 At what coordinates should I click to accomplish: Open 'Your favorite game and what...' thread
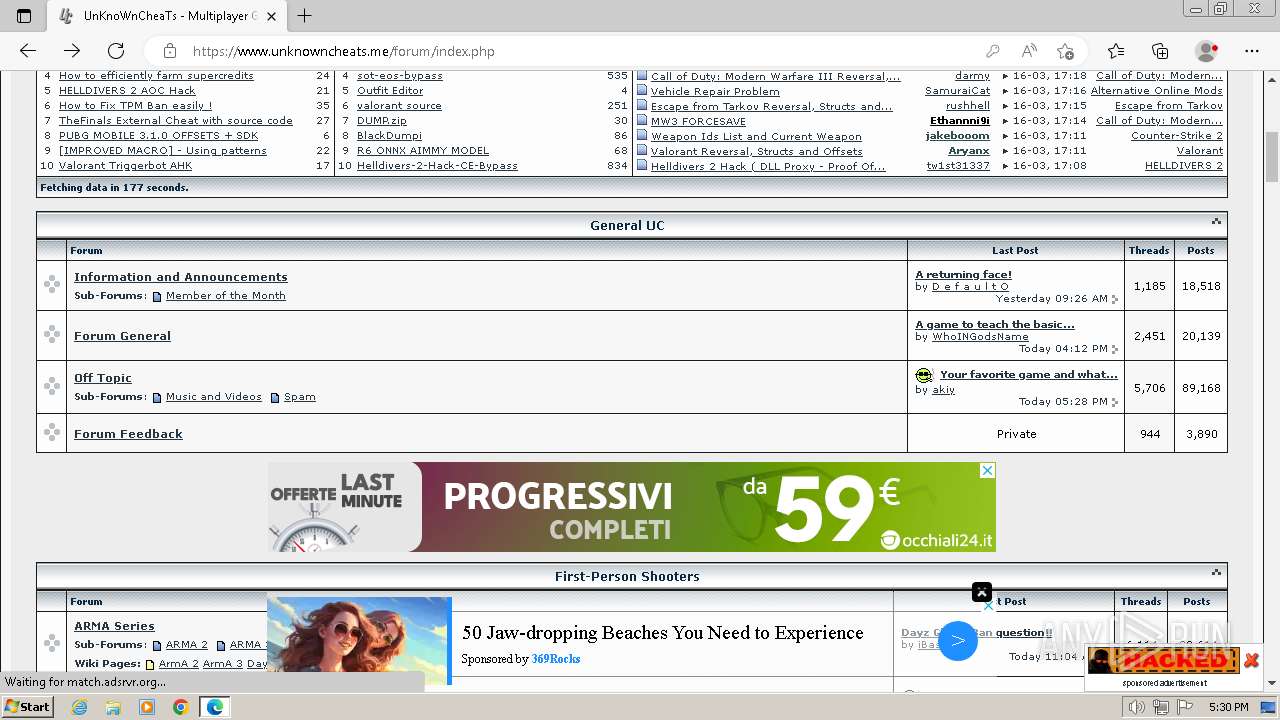point(1029,375)
